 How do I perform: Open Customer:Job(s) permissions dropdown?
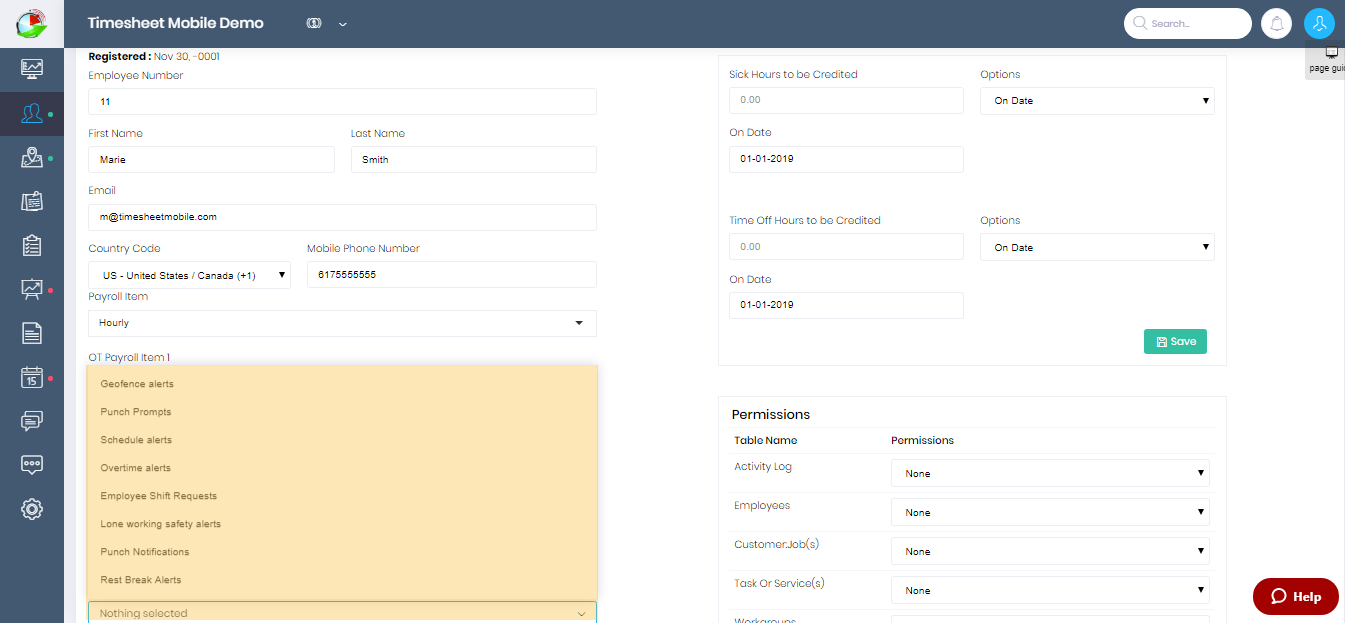coord(1050,551)
